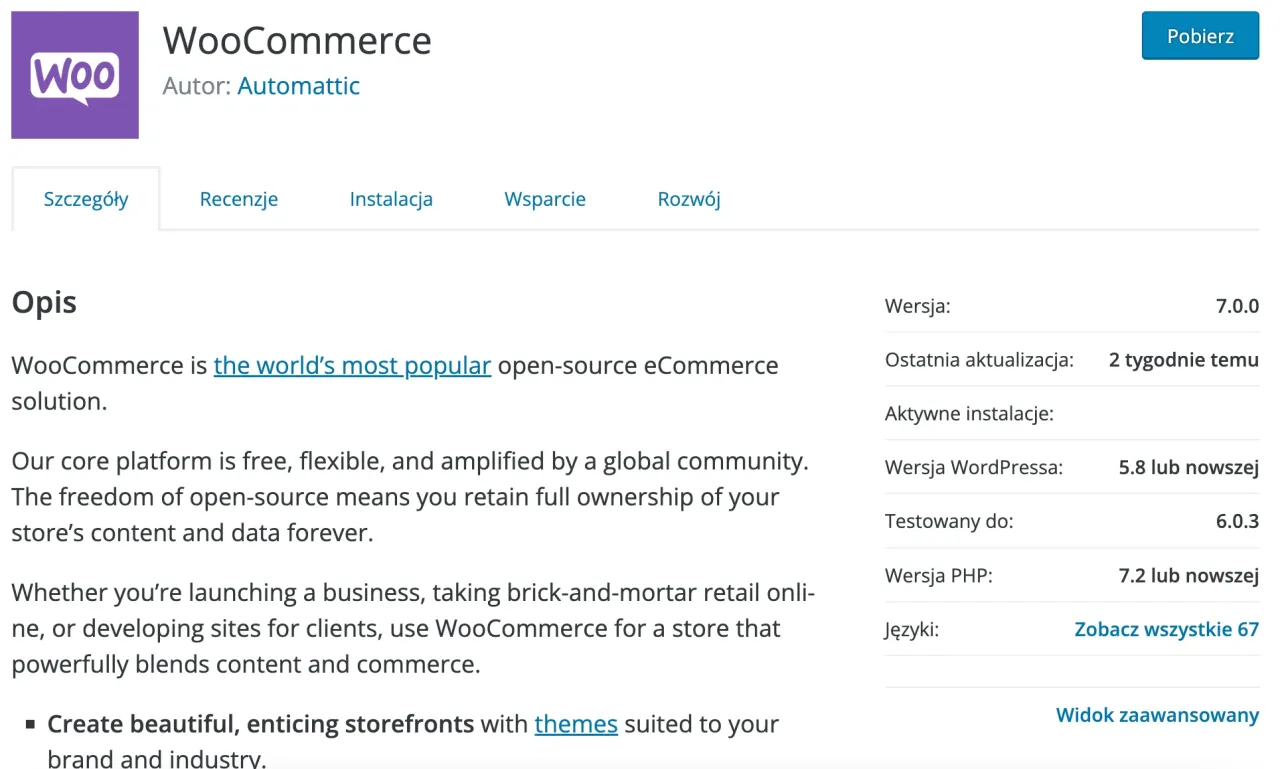
Task: View the Wsparcie tab
Action: click(544, 199)
